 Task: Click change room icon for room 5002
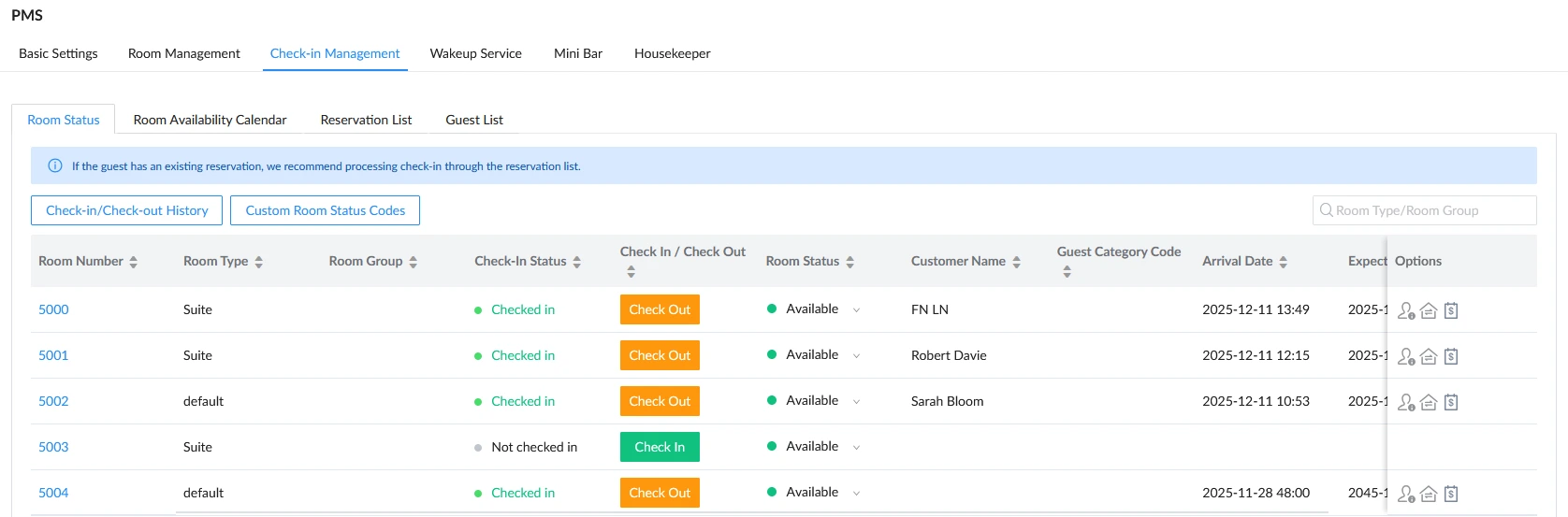[1429, 402]
